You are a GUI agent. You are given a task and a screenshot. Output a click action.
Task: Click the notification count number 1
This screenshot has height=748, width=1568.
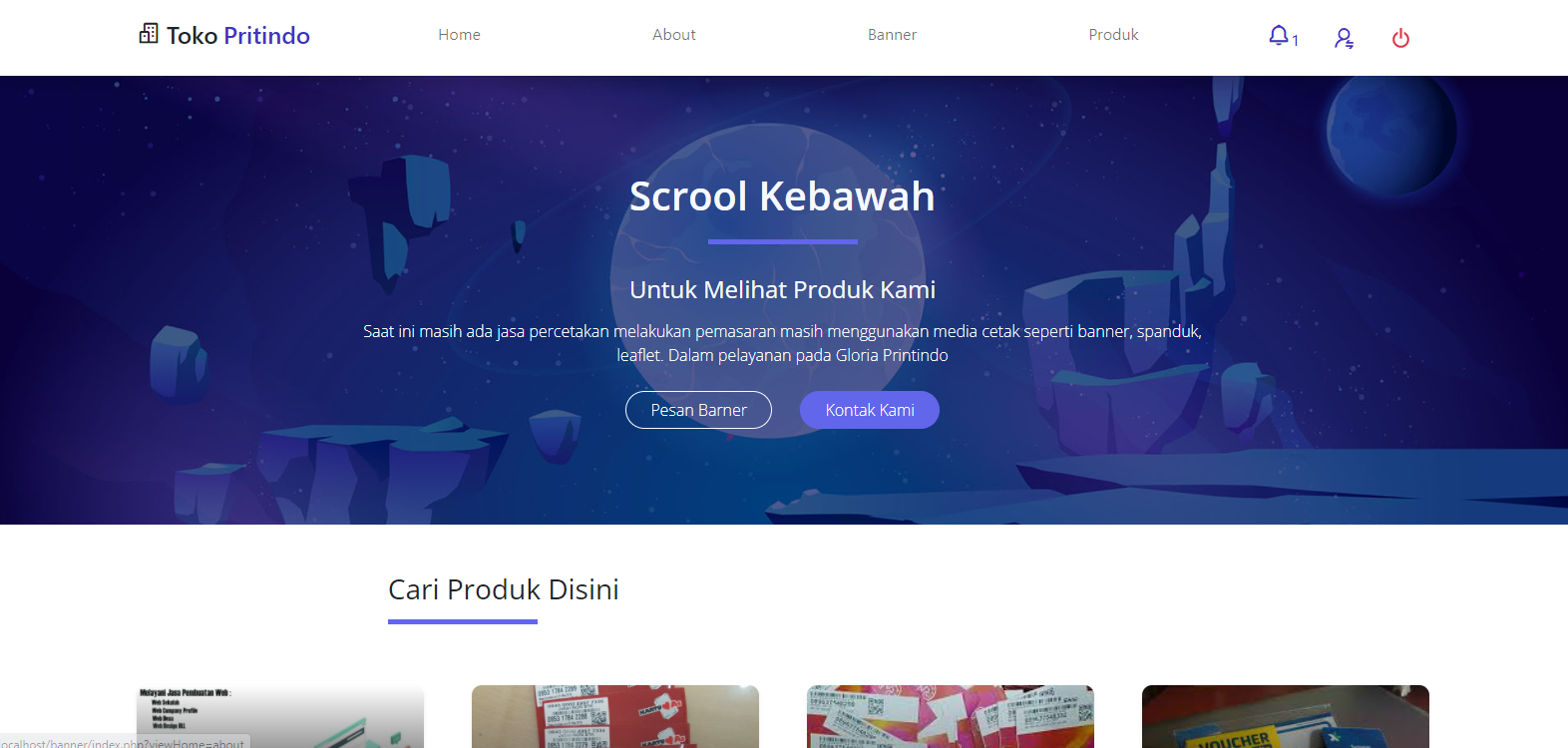1295,41
